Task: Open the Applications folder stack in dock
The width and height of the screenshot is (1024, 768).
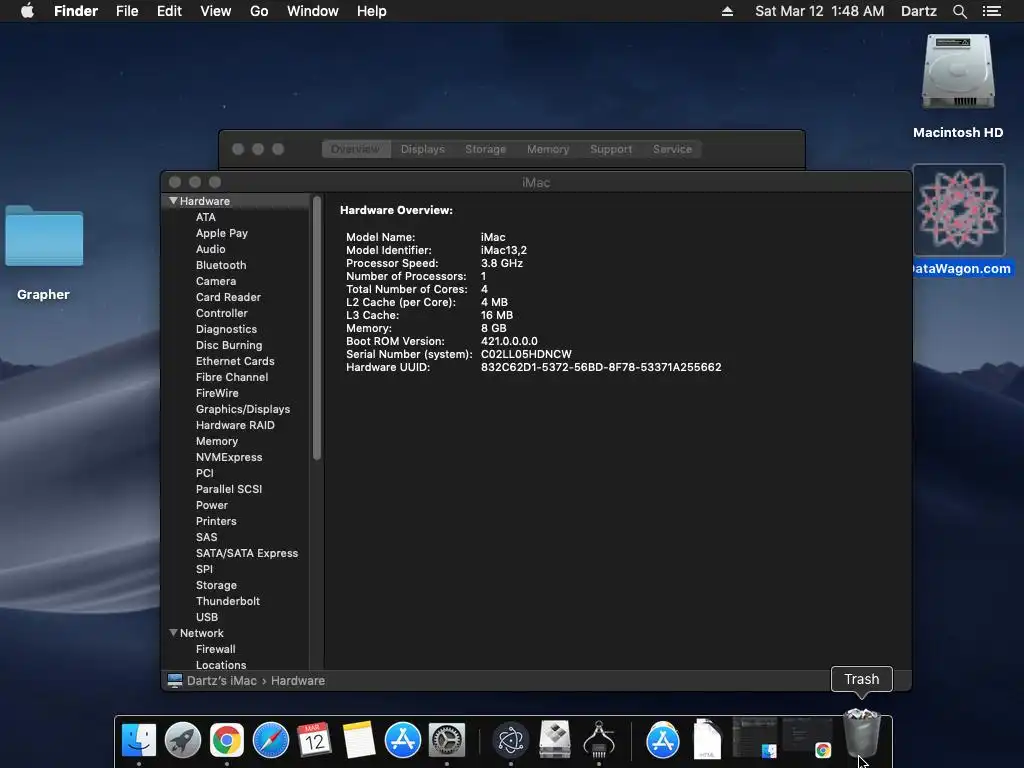Action: (x=663, y=740)
